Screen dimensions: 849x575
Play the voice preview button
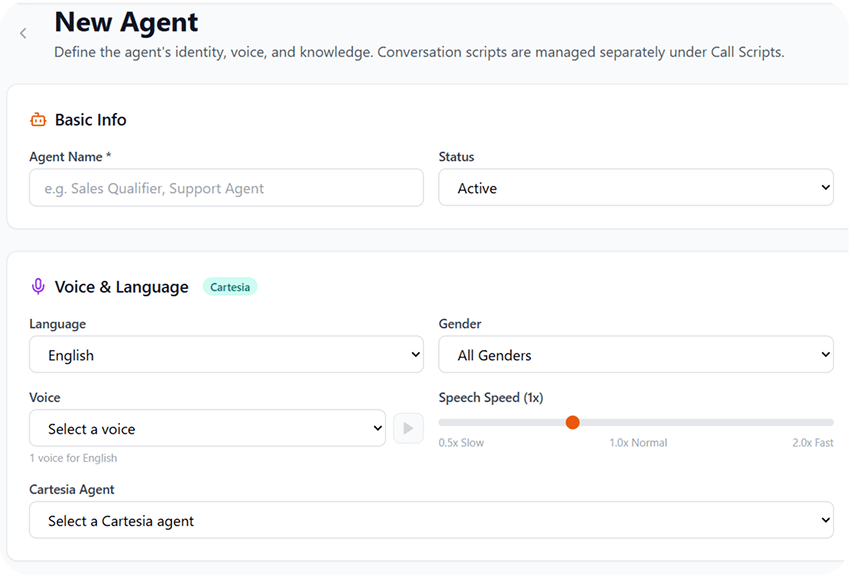[x=408, y=428]
